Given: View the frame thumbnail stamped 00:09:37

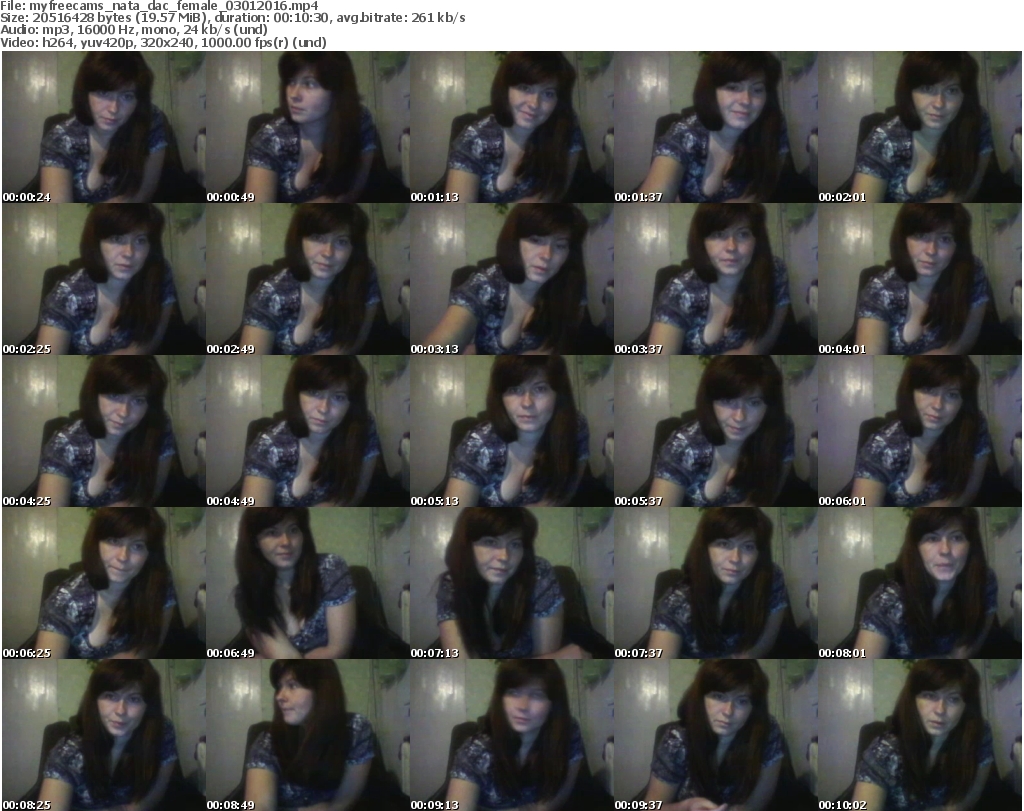Looking at the screenshot, I should (716, 735).
